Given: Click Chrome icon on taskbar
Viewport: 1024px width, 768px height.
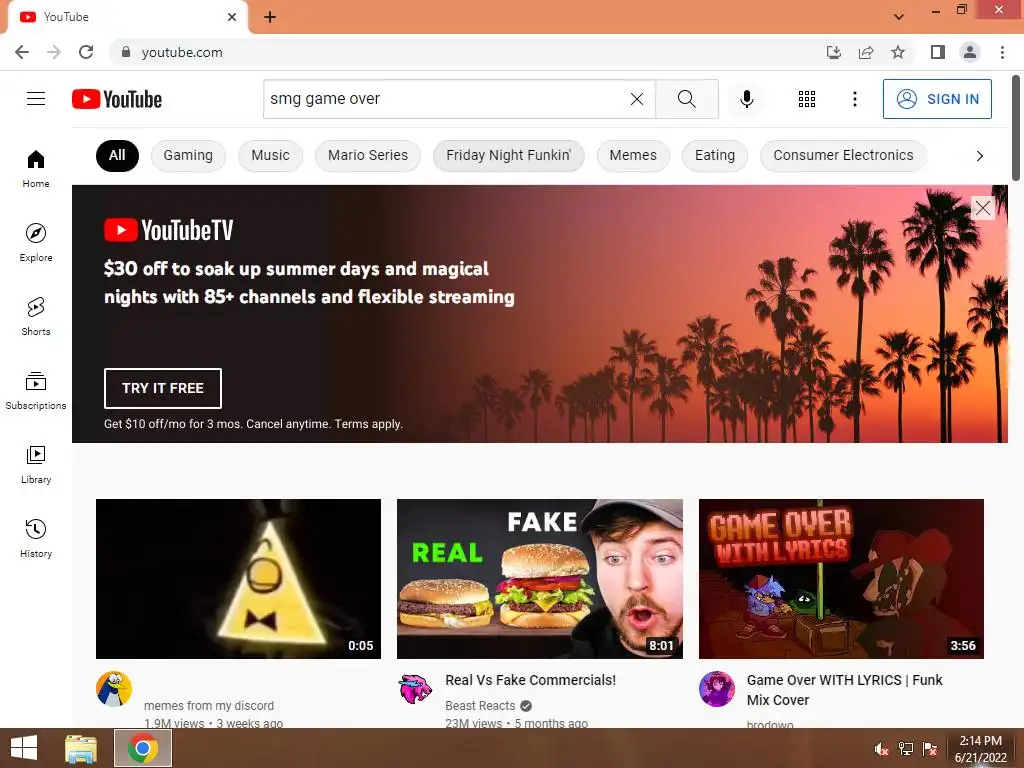Looking at the screenshot, I should coord(142,748).
